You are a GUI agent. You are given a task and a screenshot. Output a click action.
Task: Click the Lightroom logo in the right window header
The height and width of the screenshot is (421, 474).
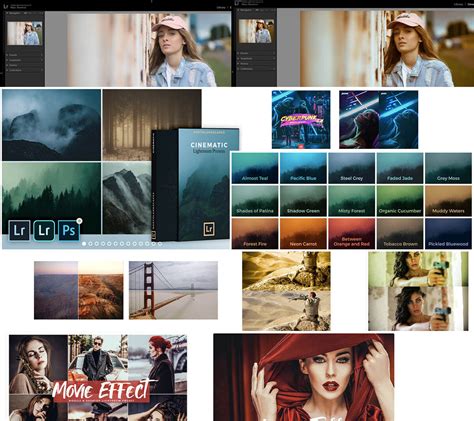(x=237, y=3)
